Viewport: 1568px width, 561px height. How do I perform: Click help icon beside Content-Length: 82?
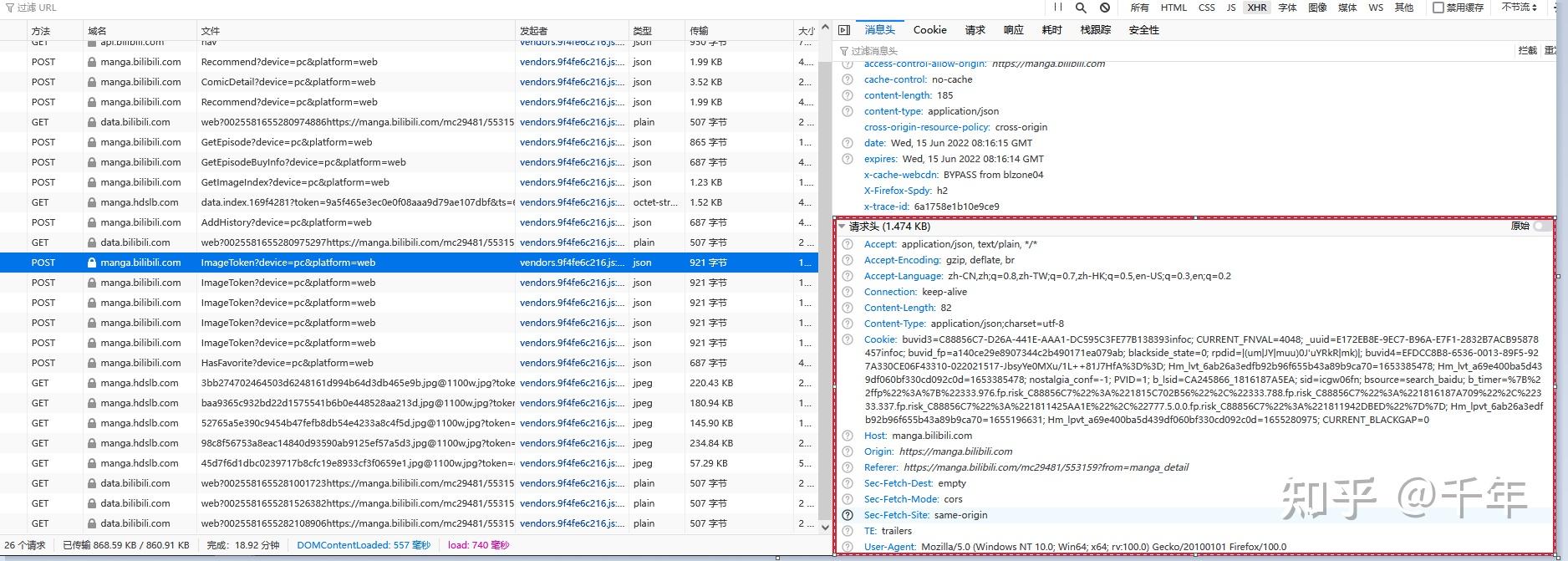coord(848,308)
